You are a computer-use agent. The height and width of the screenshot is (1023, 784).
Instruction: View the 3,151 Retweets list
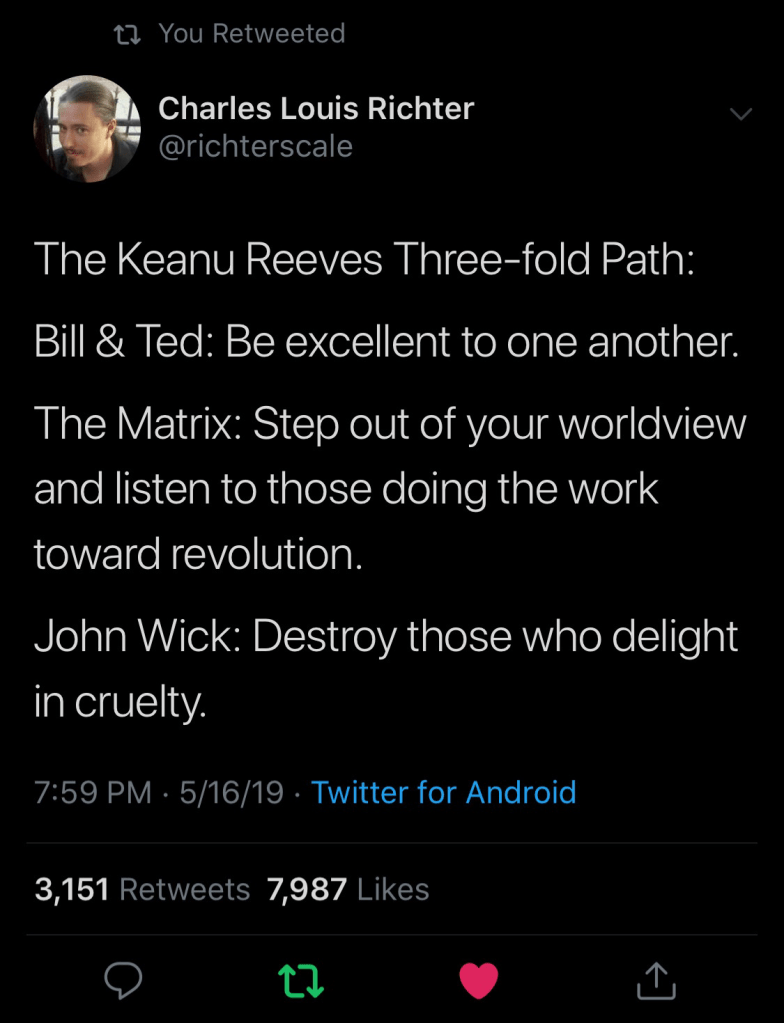tap(142, 889)
